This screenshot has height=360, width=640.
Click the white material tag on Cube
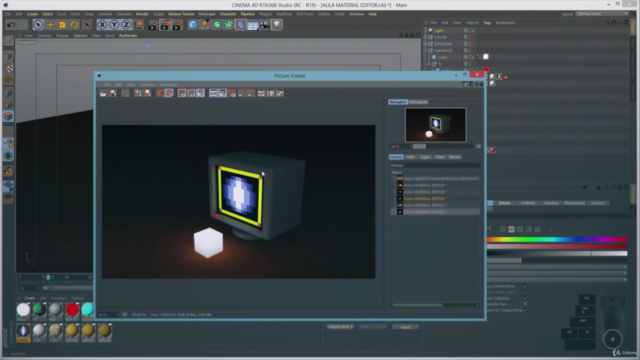tap(486, 57)
